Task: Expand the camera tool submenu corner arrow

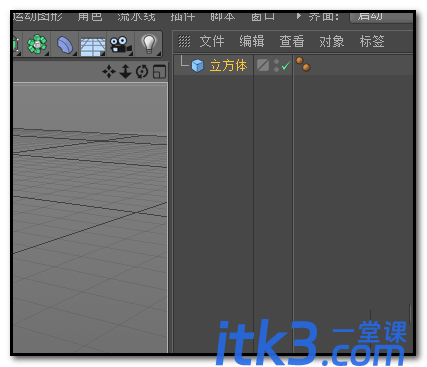Action: pyautogui.click(x=131, y=54)
